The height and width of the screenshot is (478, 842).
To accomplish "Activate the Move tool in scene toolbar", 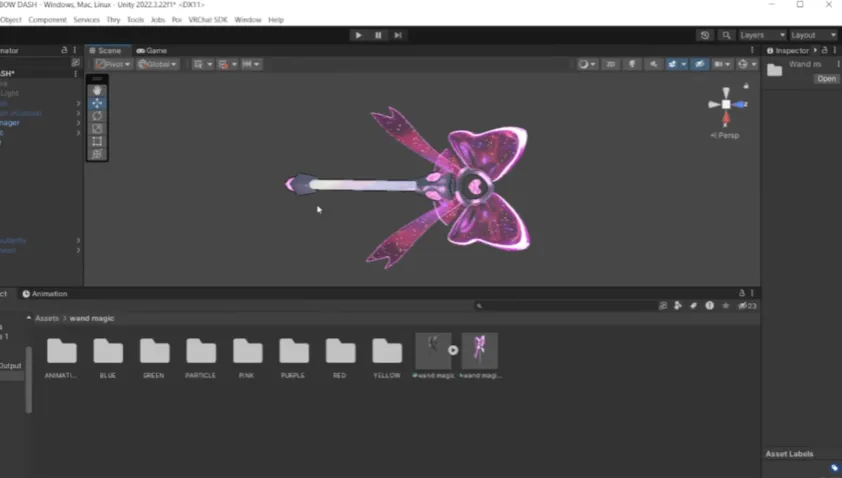I will pyautogui.click(x=97, y=103).
